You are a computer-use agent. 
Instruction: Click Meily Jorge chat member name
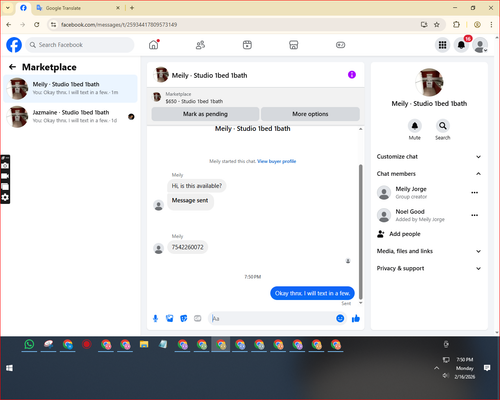click(x=411, y=189)
